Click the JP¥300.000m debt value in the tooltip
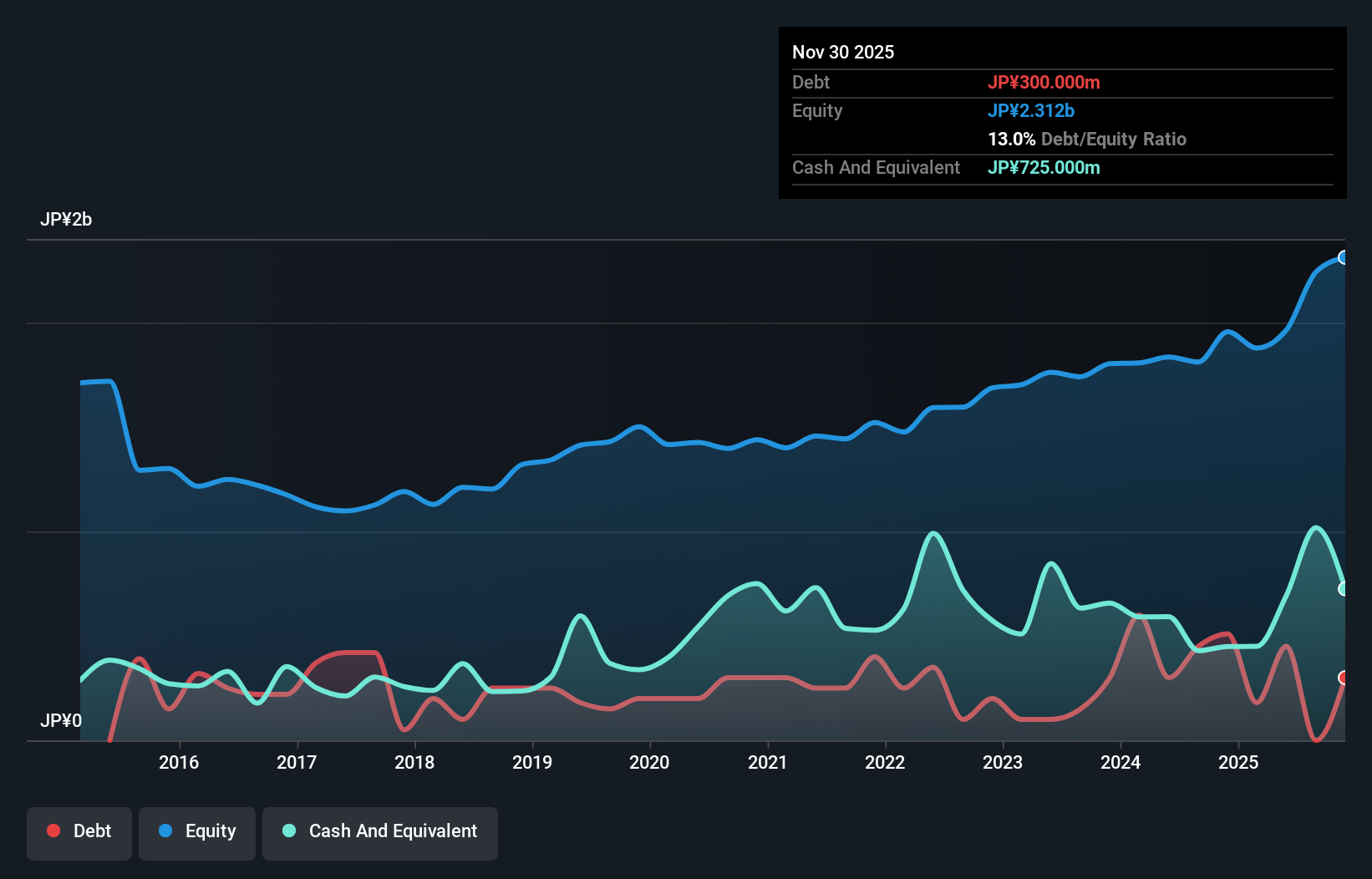Viewport: 1372px width, 879px height. click(1044, 82)
